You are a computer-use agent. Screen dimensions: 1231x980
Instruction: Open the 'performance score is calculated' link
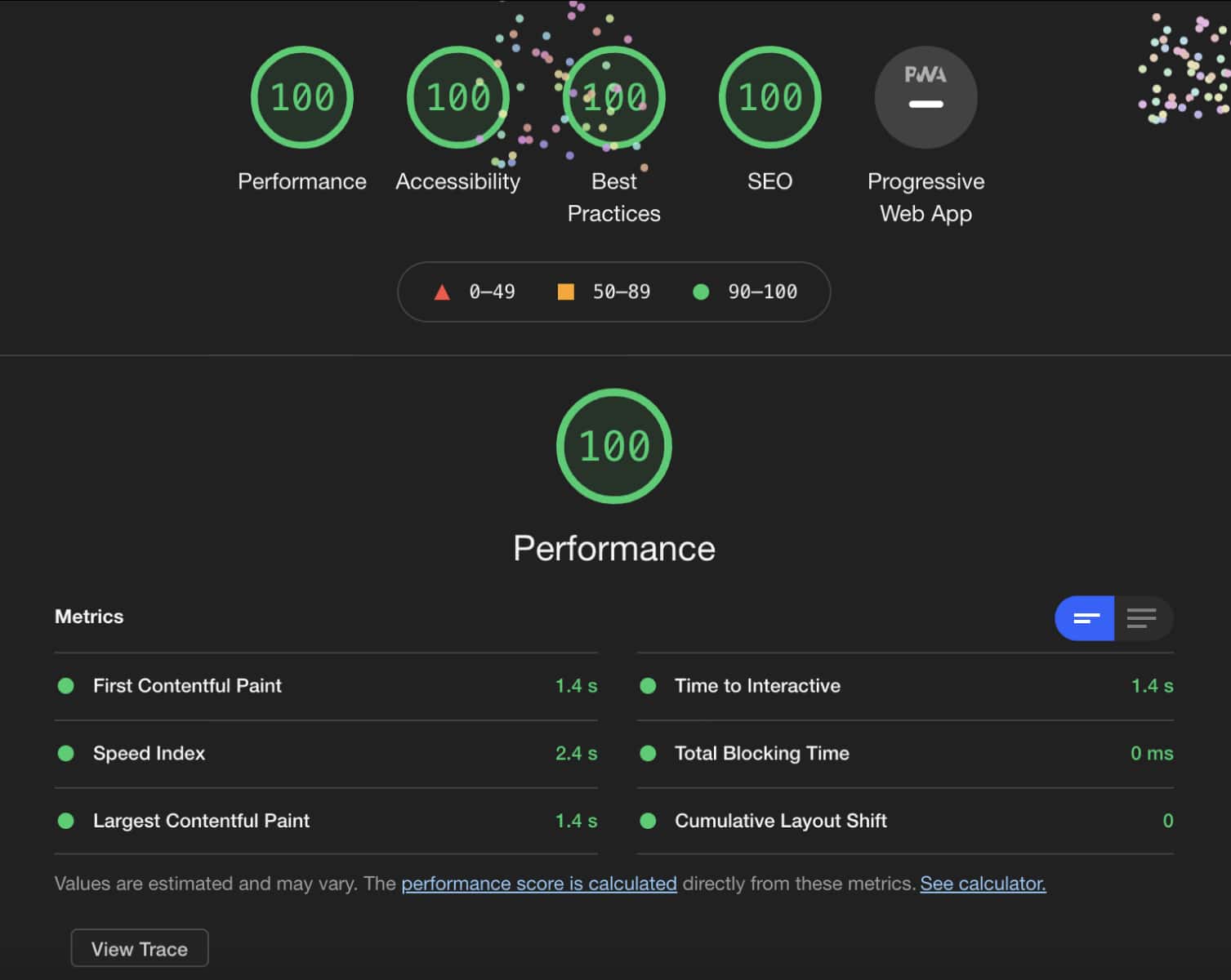538,884
